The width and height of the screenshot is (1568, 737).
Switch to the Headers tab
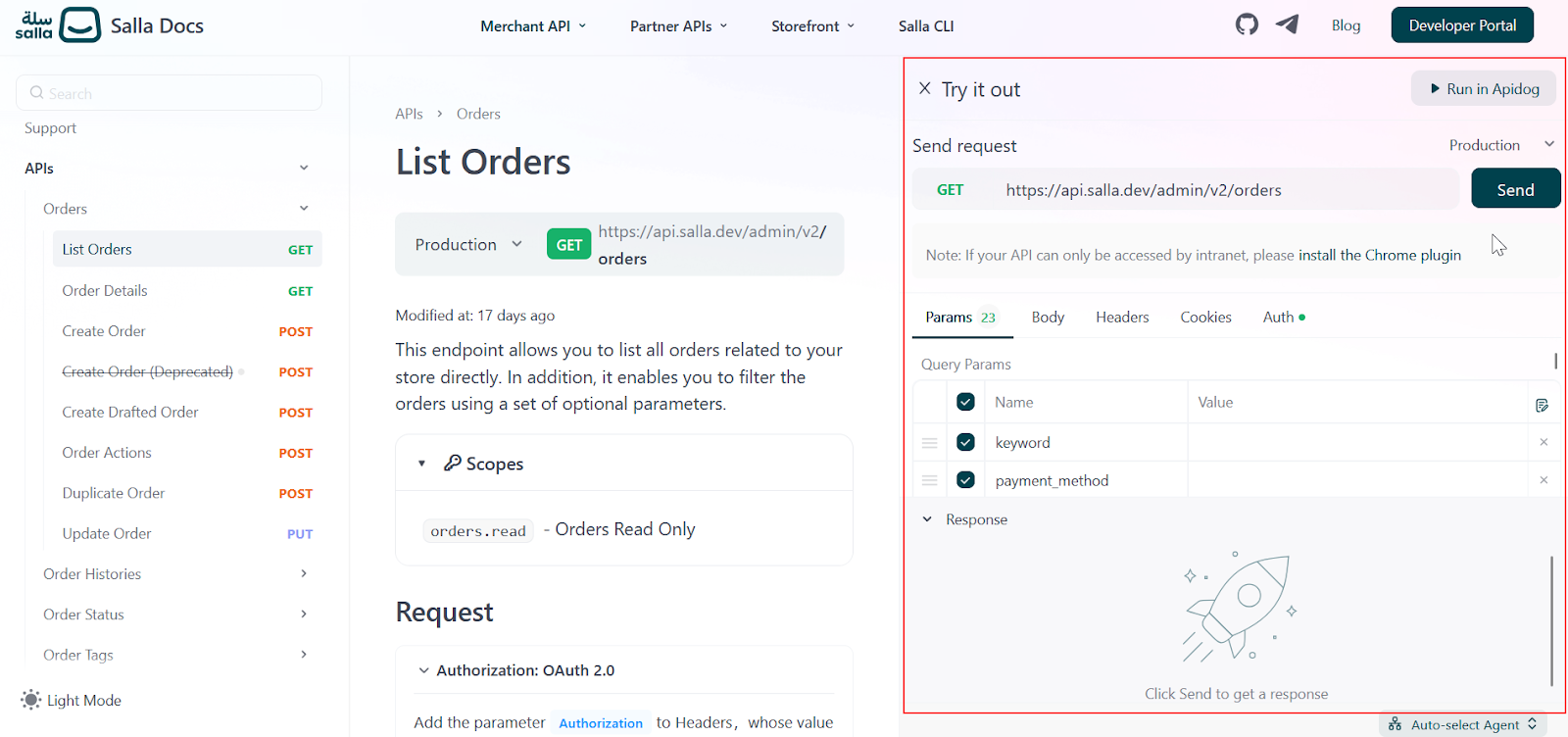click(x=1122, y=317)
